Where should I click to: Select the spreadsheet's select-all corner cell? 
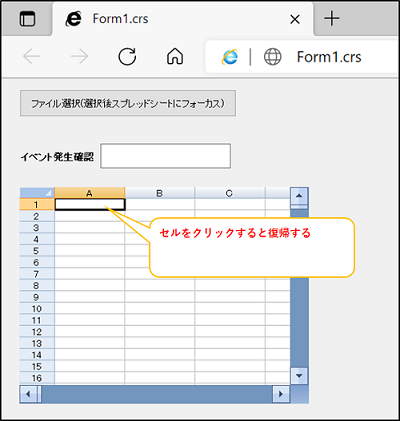(37, 193)
